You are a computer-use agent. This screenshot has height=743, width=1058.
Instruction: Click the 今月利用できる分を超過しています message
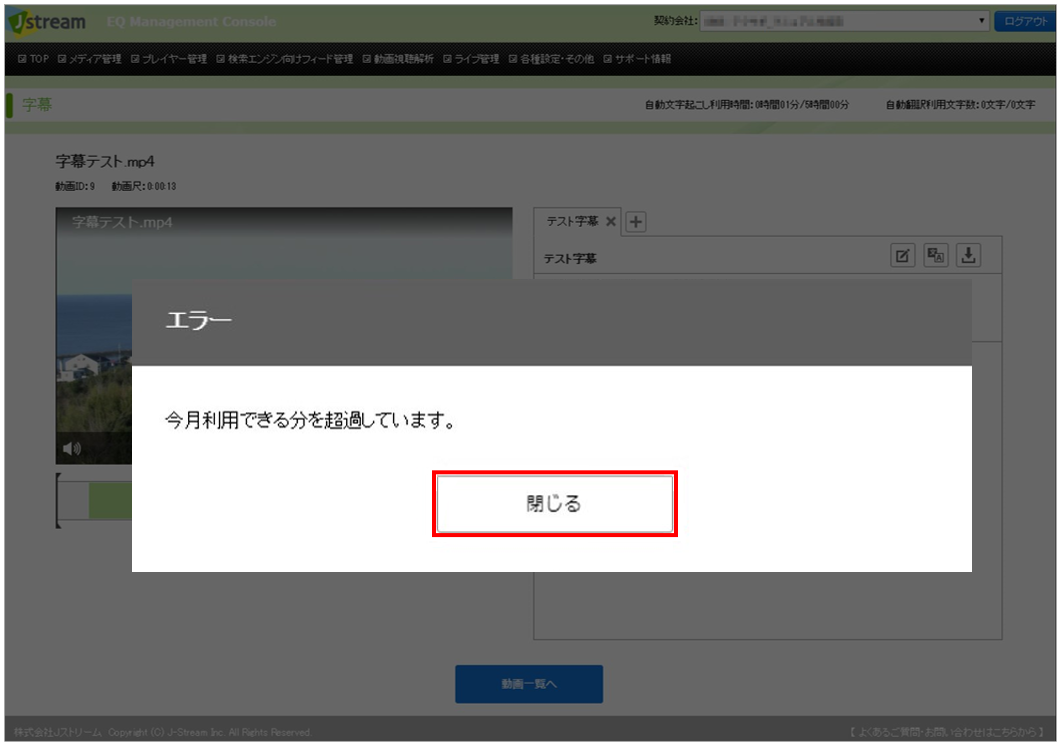click(x=311, y=420)
